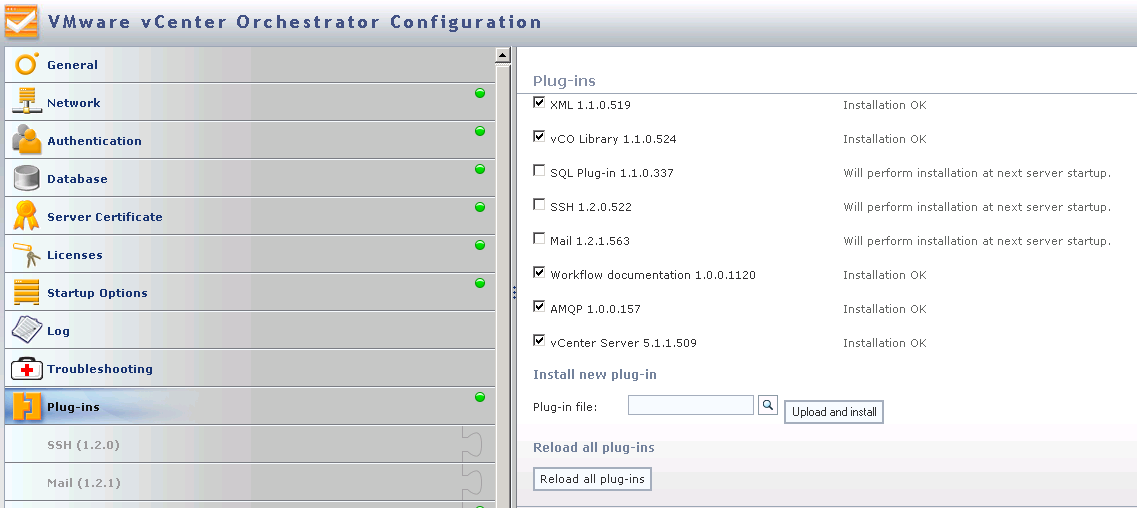
Task: Click the General section gear icon
Action: [26, 64]
